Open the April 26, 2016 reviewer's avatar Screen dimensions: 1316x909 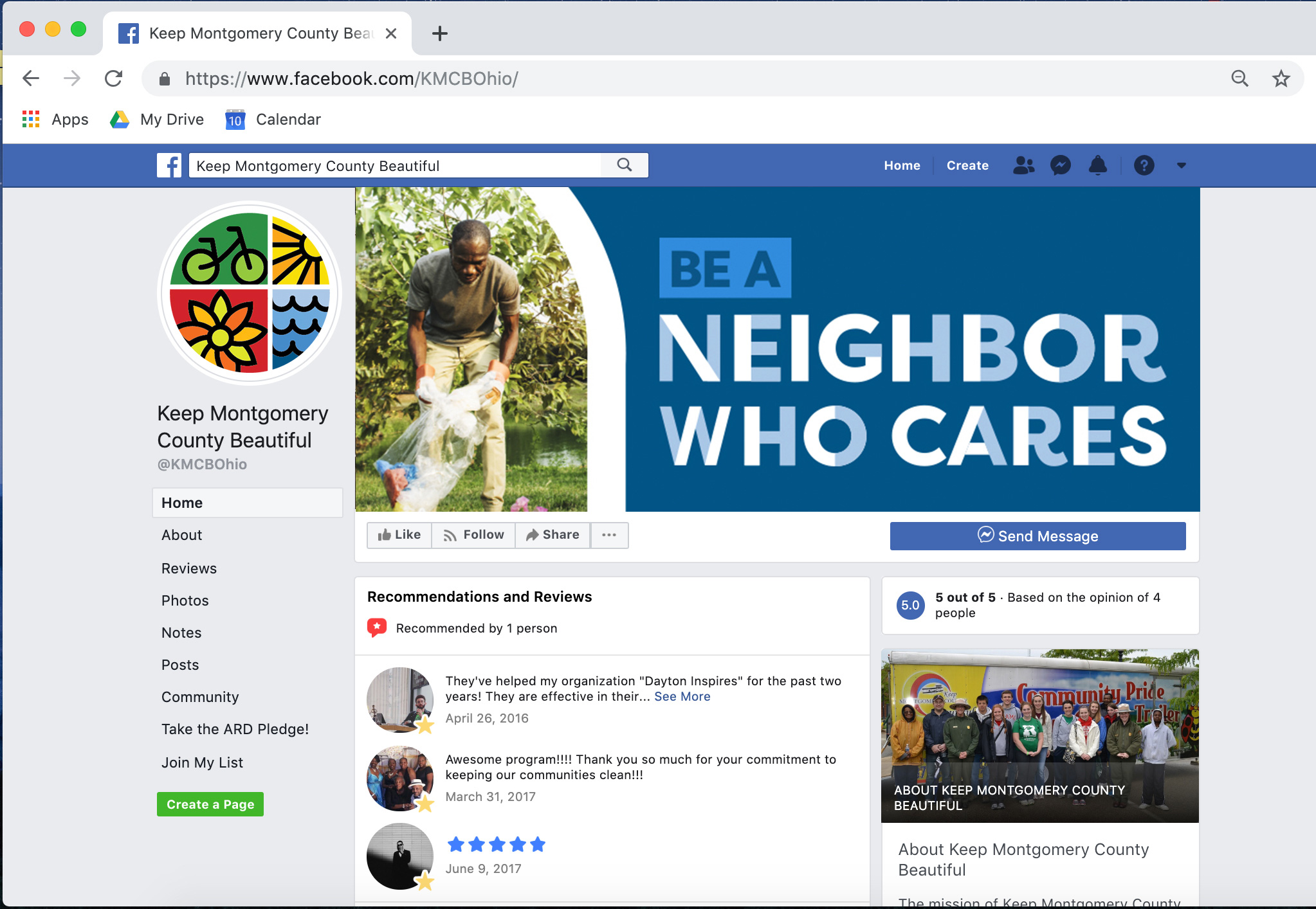400,699
